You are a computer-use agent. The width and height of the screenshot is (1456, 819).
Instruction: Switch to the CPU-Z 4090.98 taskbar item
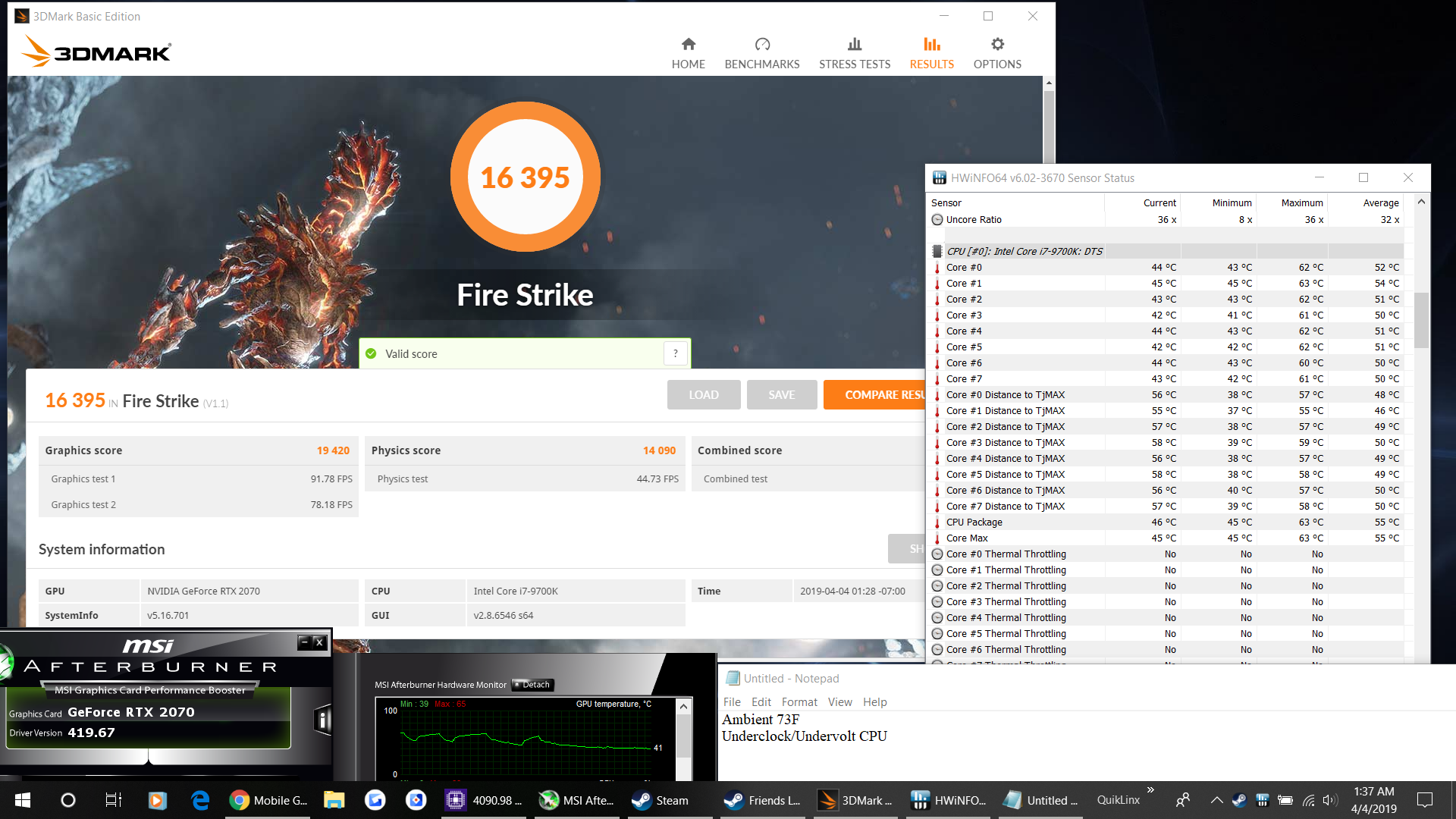485,800
